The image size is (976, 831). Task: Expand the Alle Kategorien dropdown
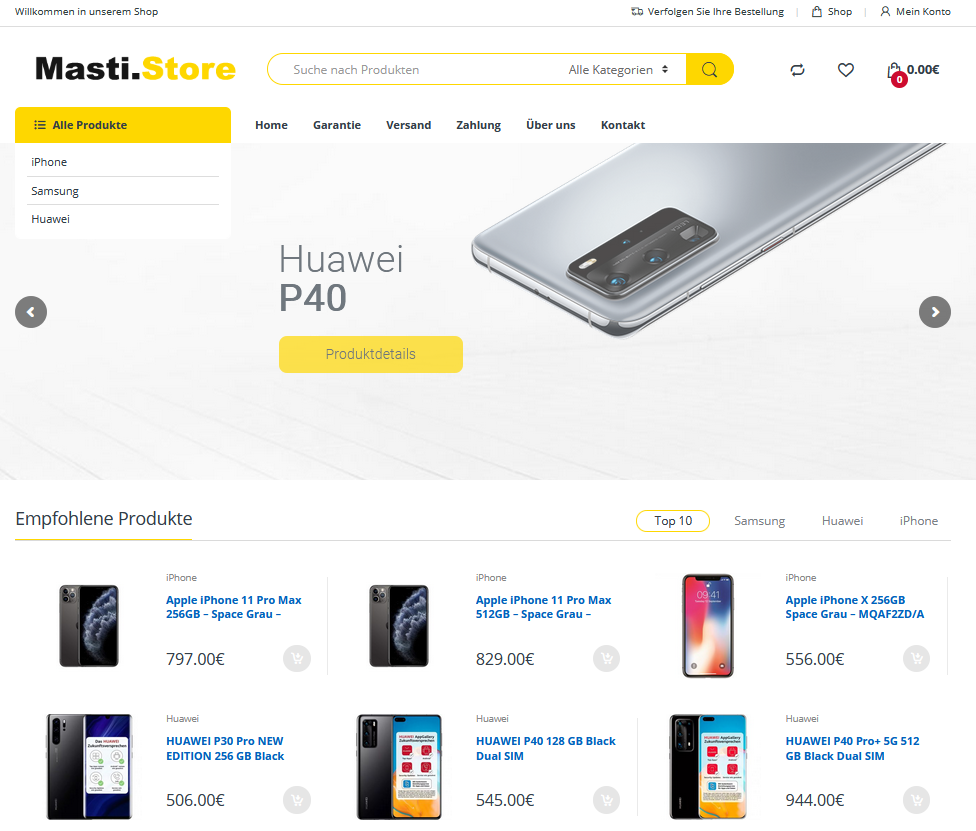tap(617, 70)
